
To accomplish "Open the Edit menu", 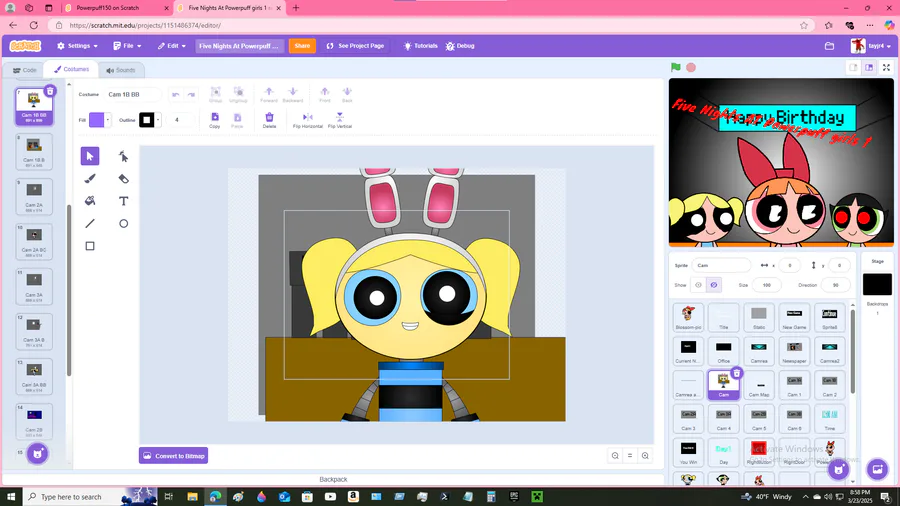I will tap(172, 46).
